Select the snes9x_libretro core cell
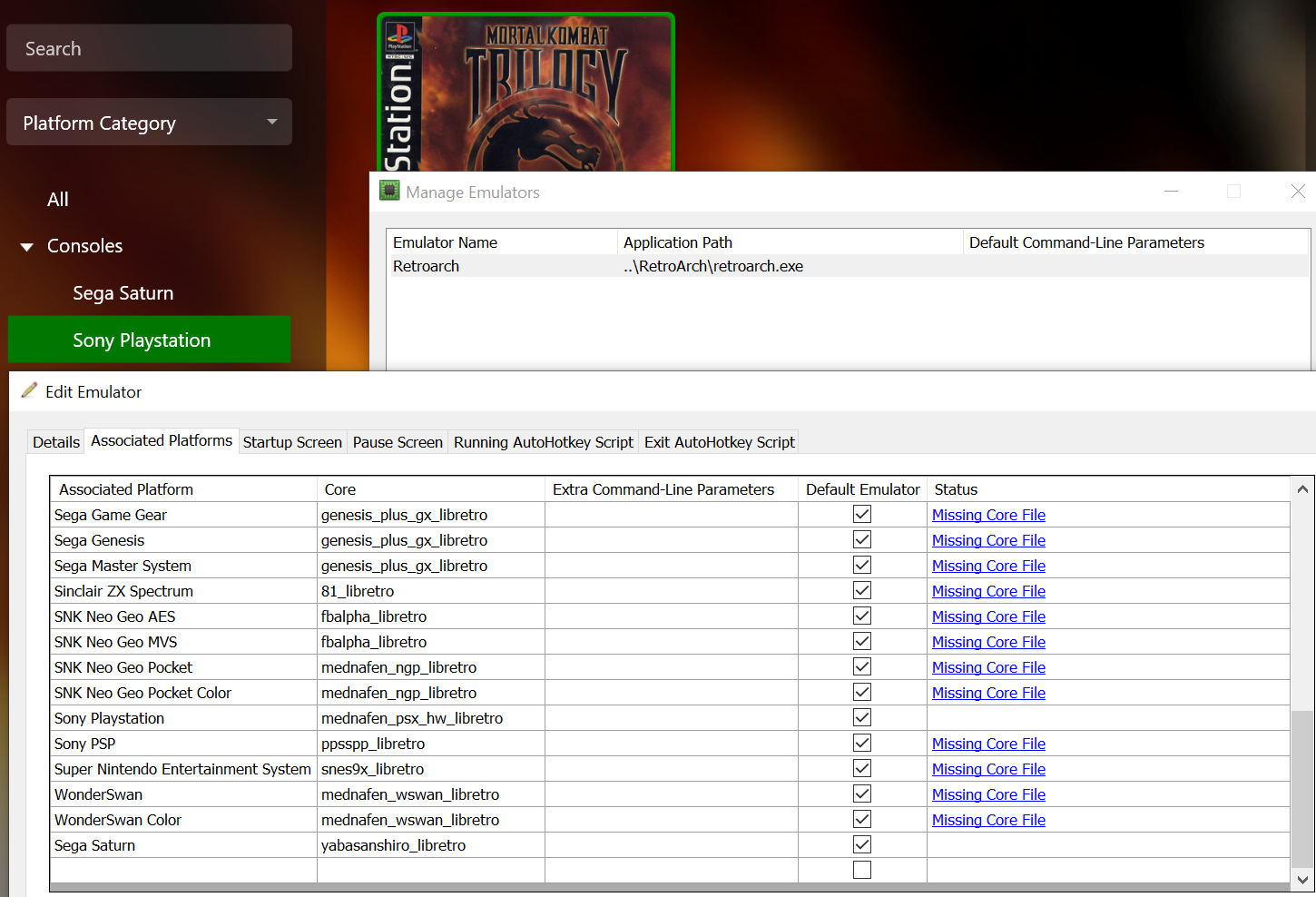This screenshot has width=1316, height=897. (x=431, y=769)
